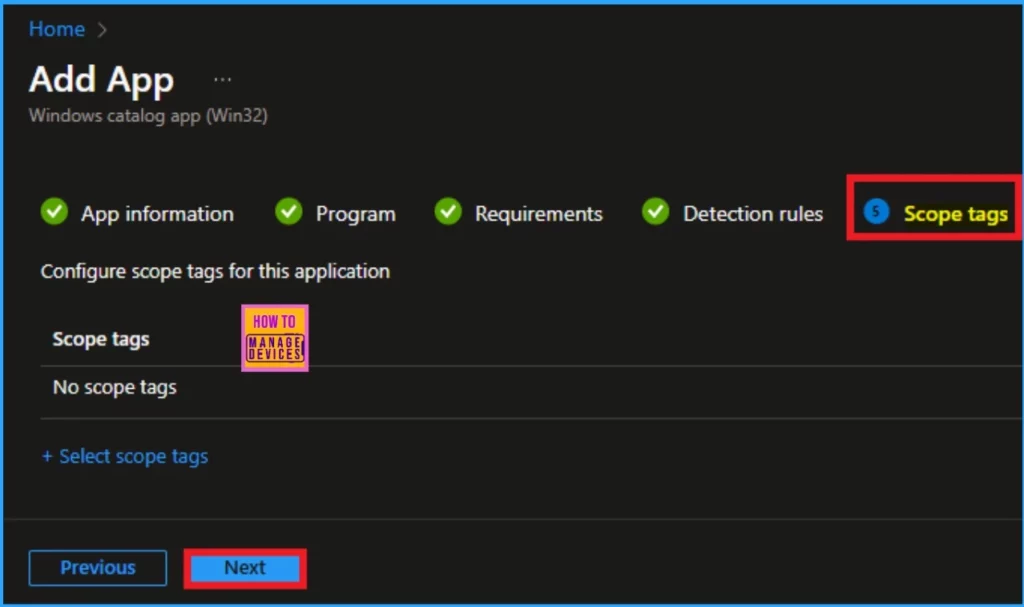The width and height of the screenshot is (1024, 607).
Task: Click the Next button
Action: pyautogui.click(x=245, y=568)
